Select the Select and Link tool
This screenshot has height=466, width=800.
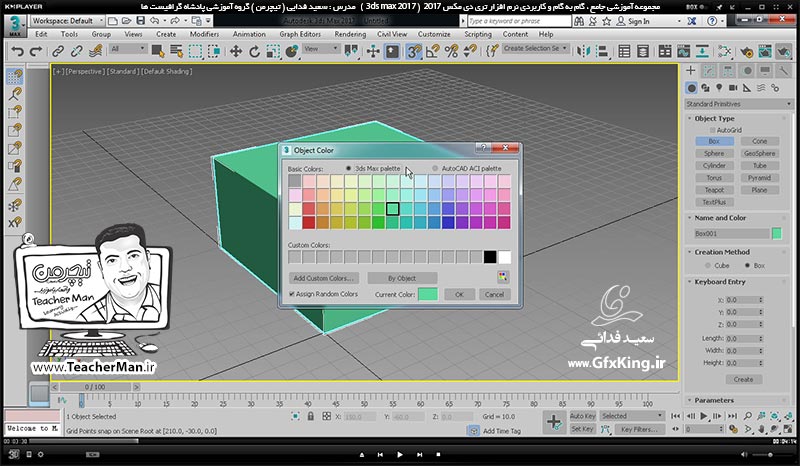point(58,52)
